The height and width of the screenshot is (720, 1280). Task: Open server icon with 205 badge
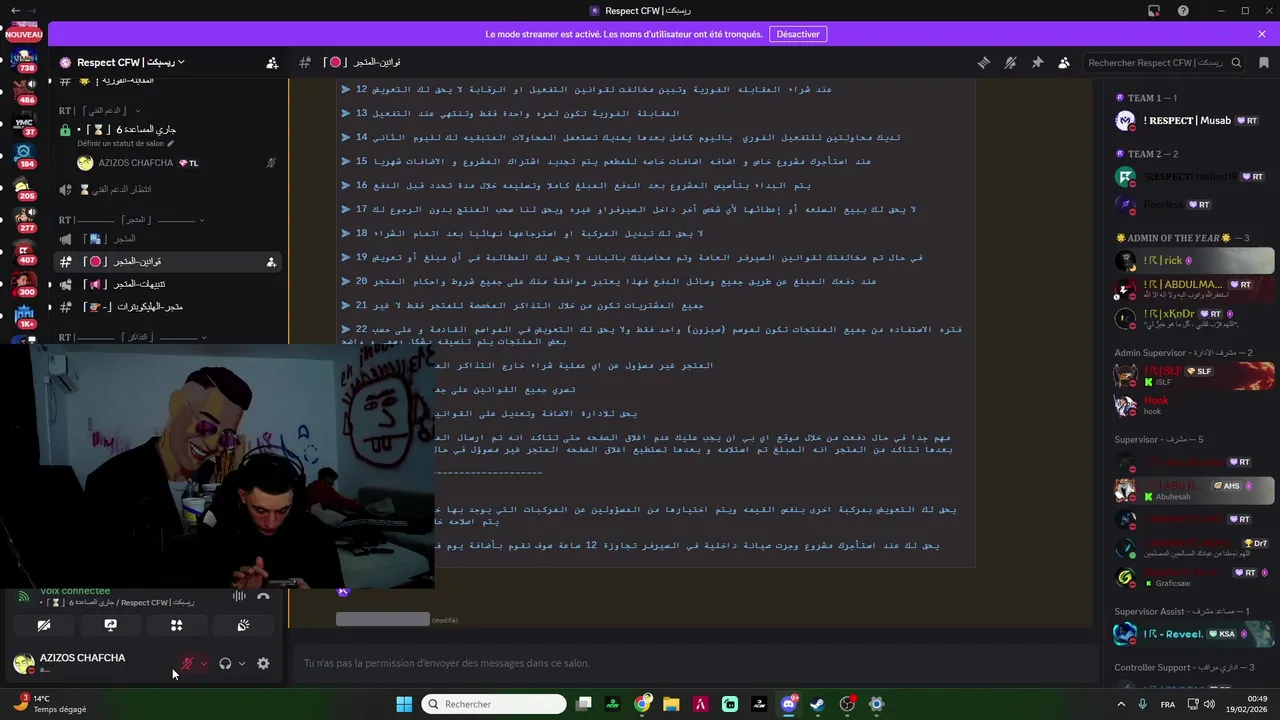pyautogui.click(x=24, y=188)
